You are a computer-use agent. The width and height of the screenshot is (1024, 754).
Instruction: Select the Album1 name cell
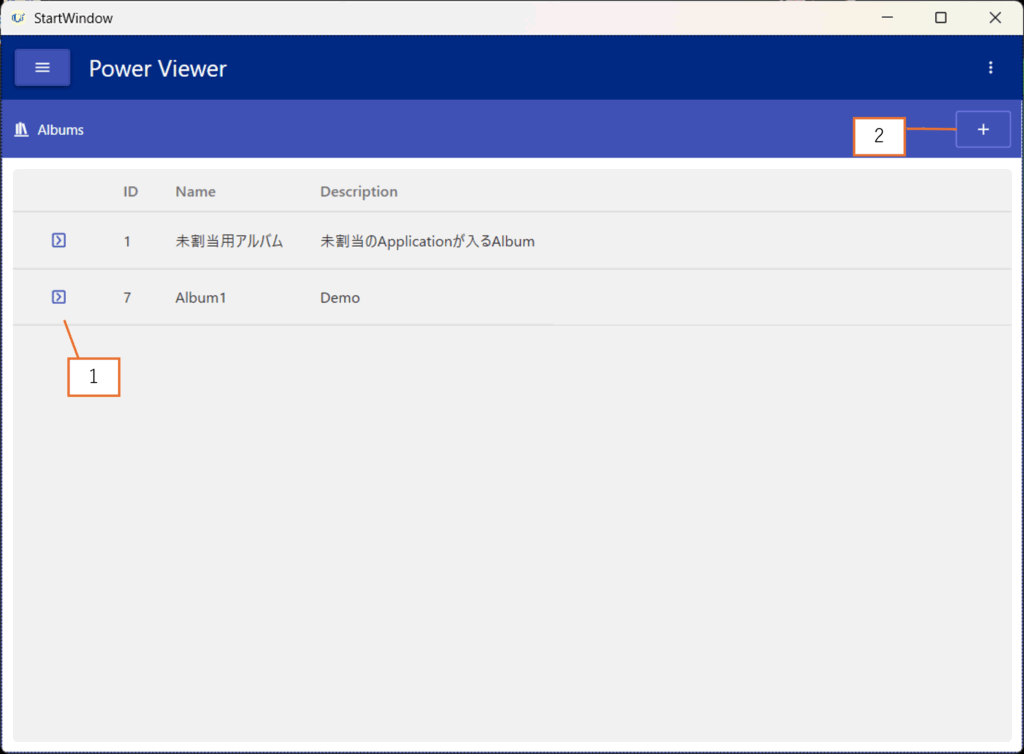pos(200,298)
